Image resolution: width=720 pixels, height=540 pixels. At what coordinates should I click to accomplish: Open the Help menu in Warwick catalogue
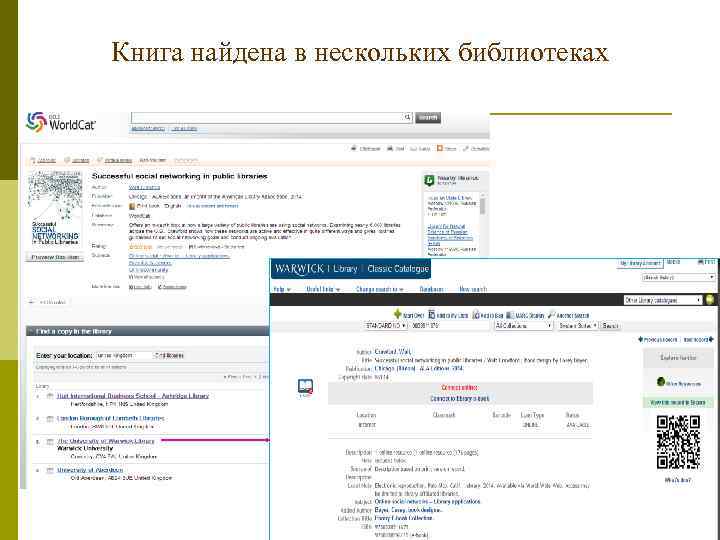pos(281,289)
